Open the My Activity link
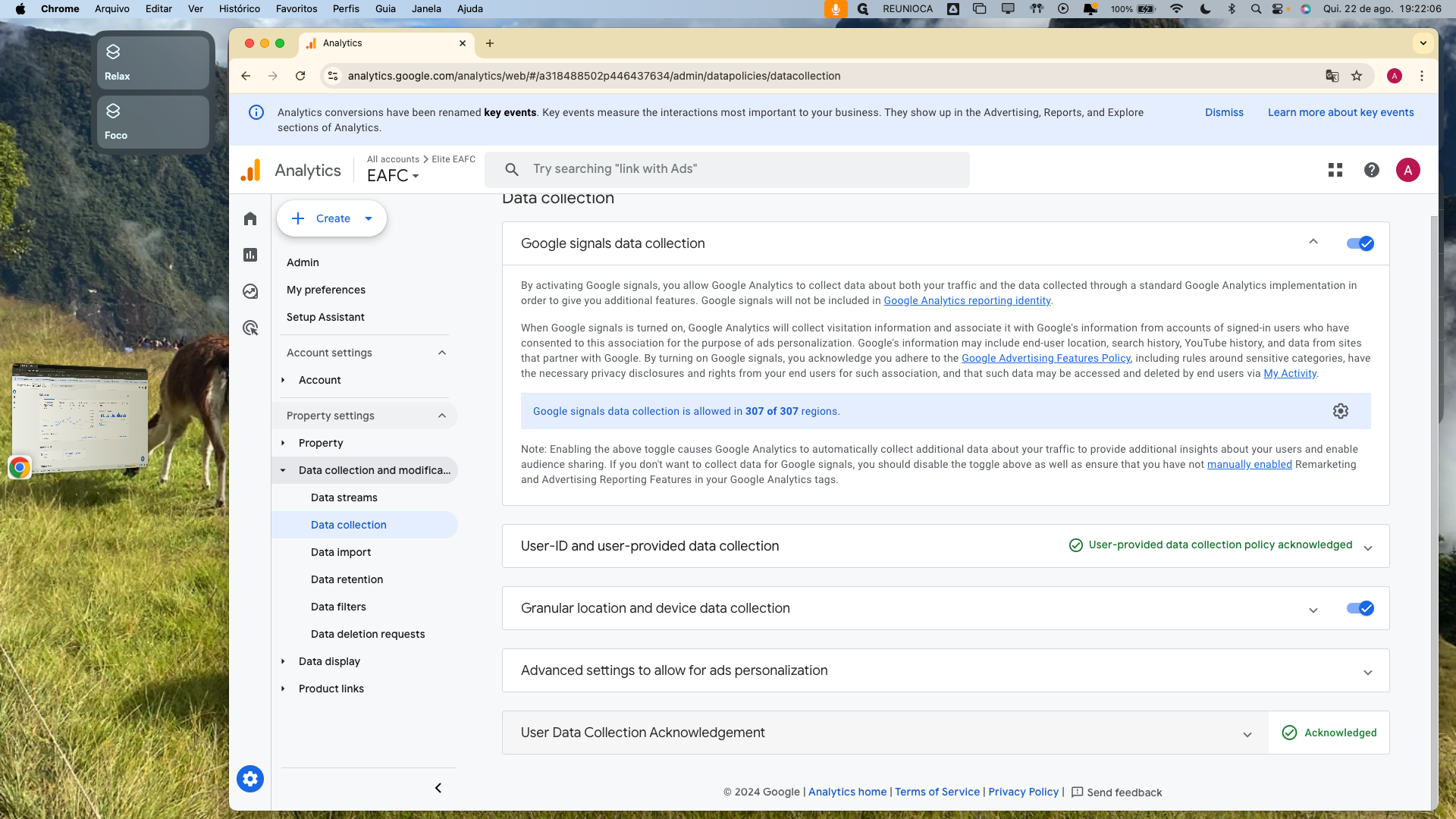Screen dimensions: 1456x819 1290,373
